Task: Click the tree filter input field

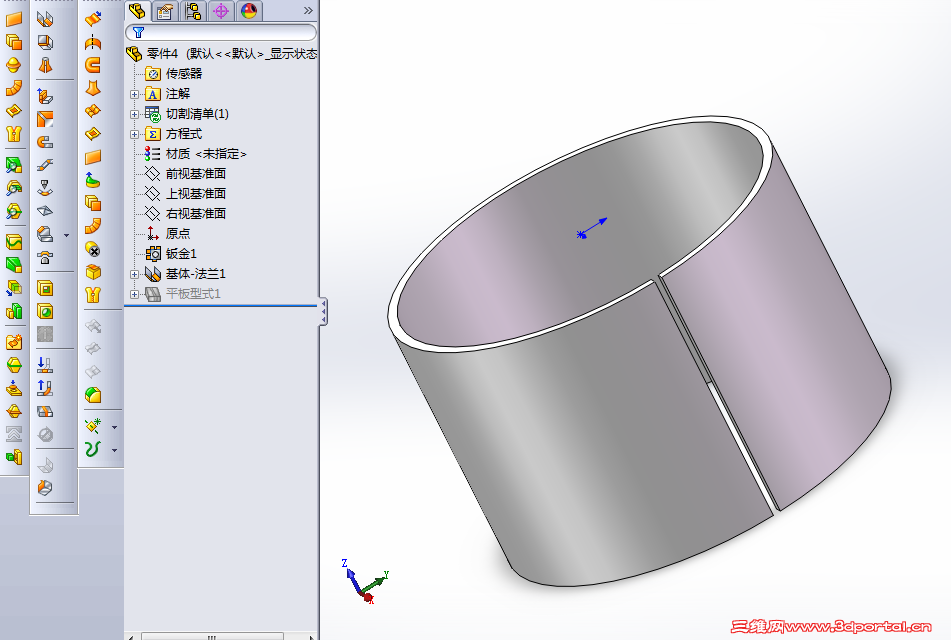Action: 221,33
